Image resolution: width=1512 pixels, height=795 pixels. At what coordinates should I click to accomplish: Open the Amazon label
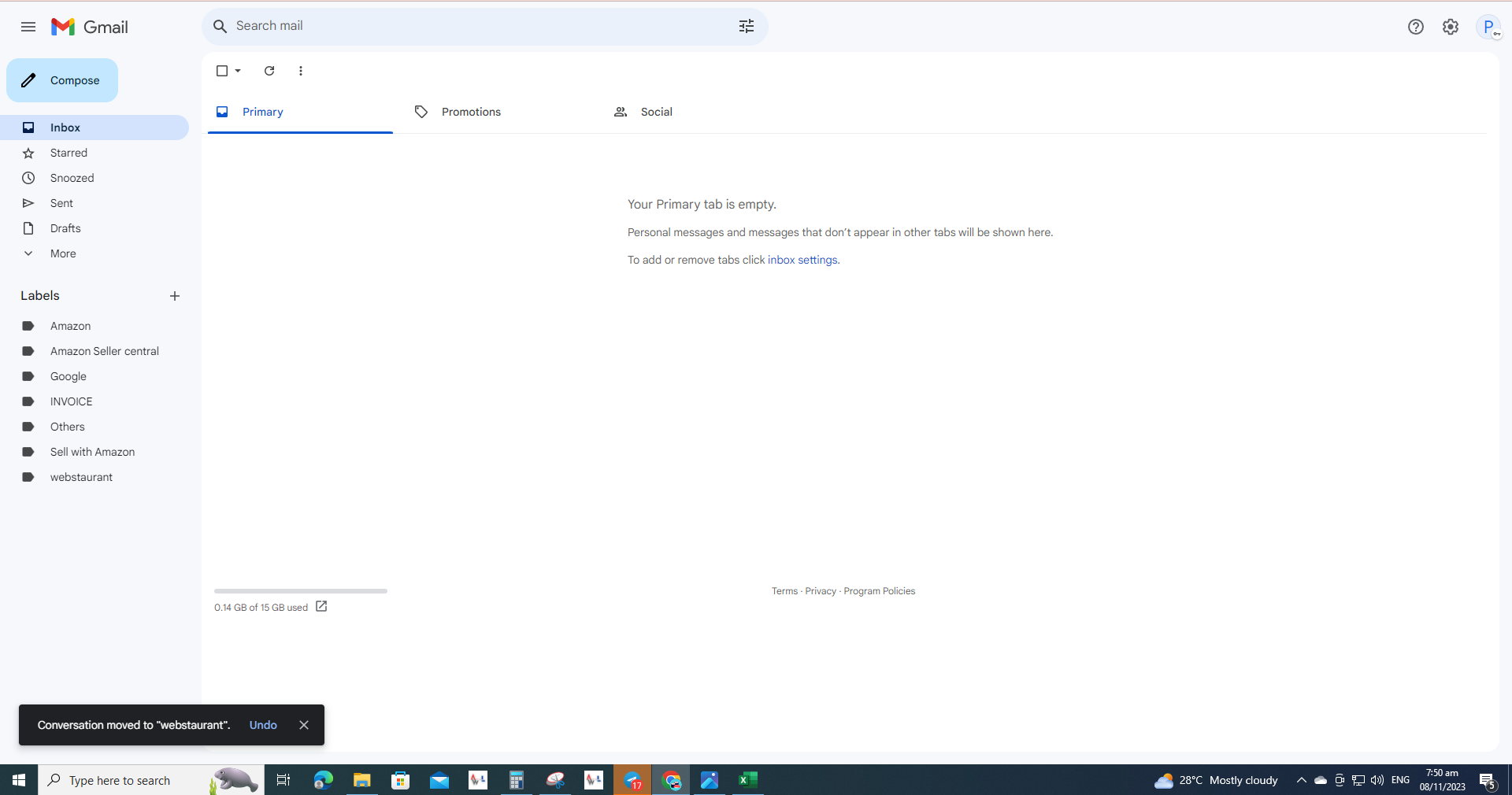94,326
